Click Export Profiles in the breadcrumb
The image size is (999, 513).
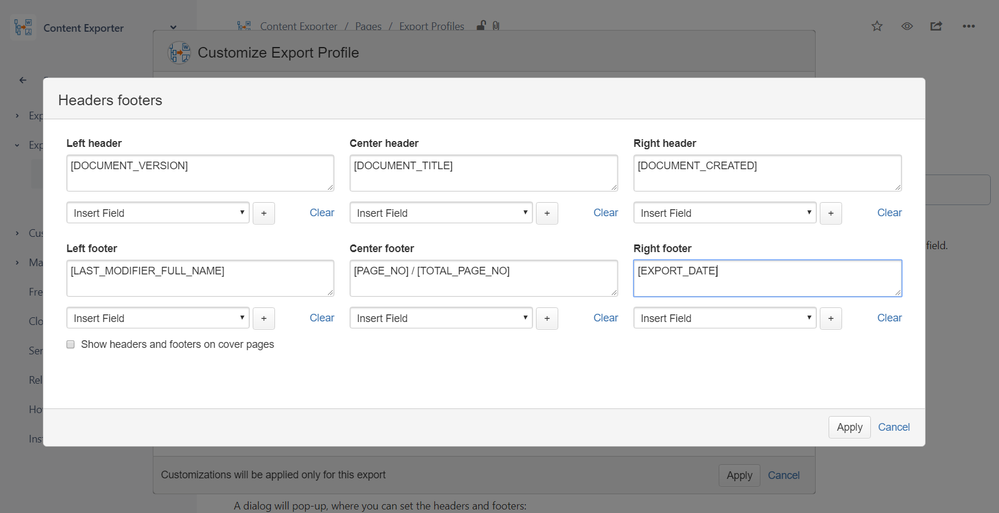click(431, 26)
